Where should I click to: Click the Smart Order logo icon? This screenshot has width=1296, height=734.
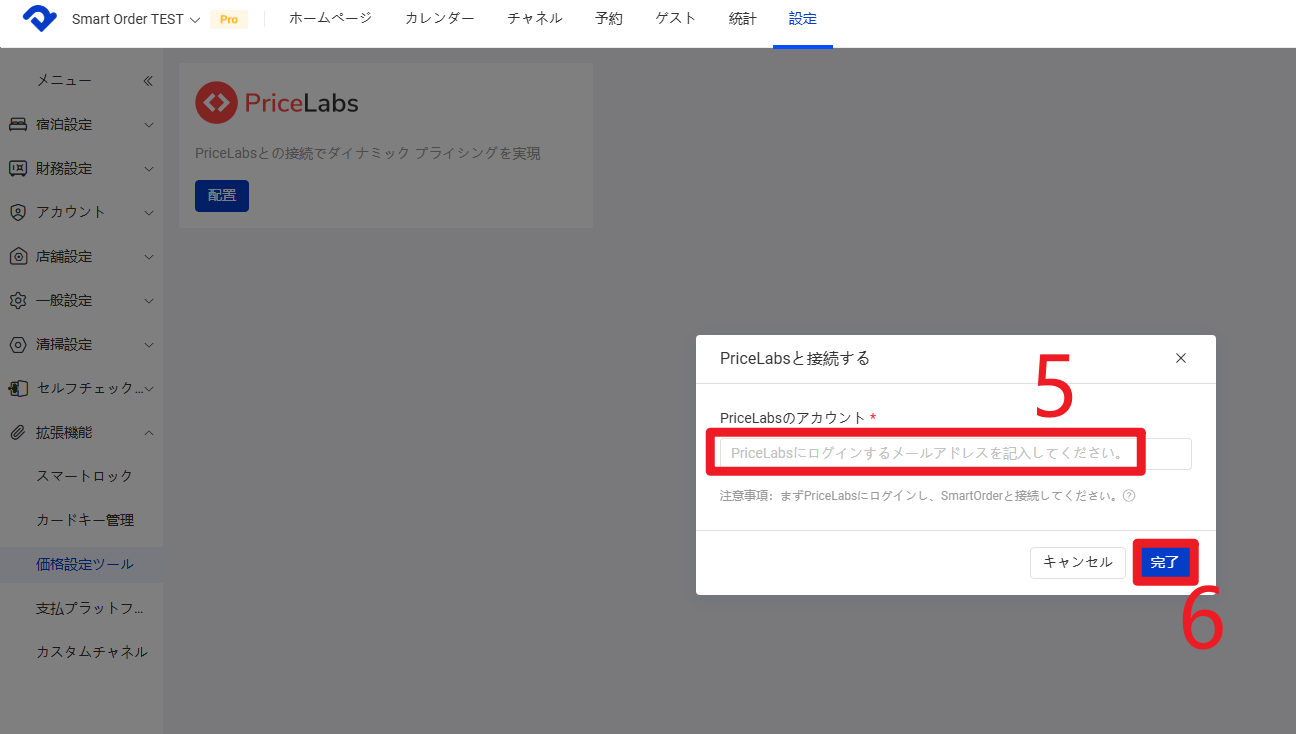click(40, 19)
